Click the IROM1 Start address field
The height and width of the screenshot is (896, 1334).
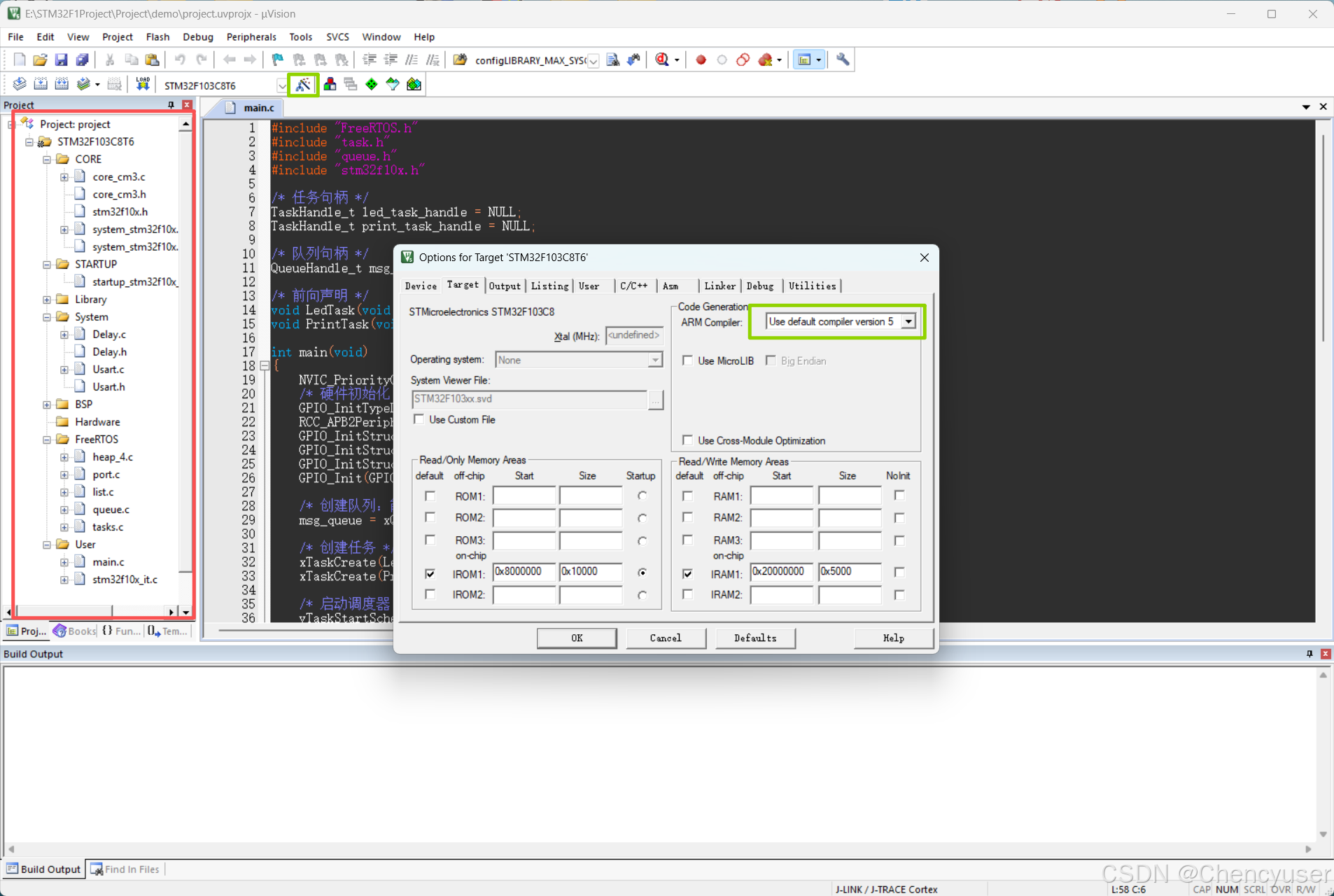click(524, 572)
